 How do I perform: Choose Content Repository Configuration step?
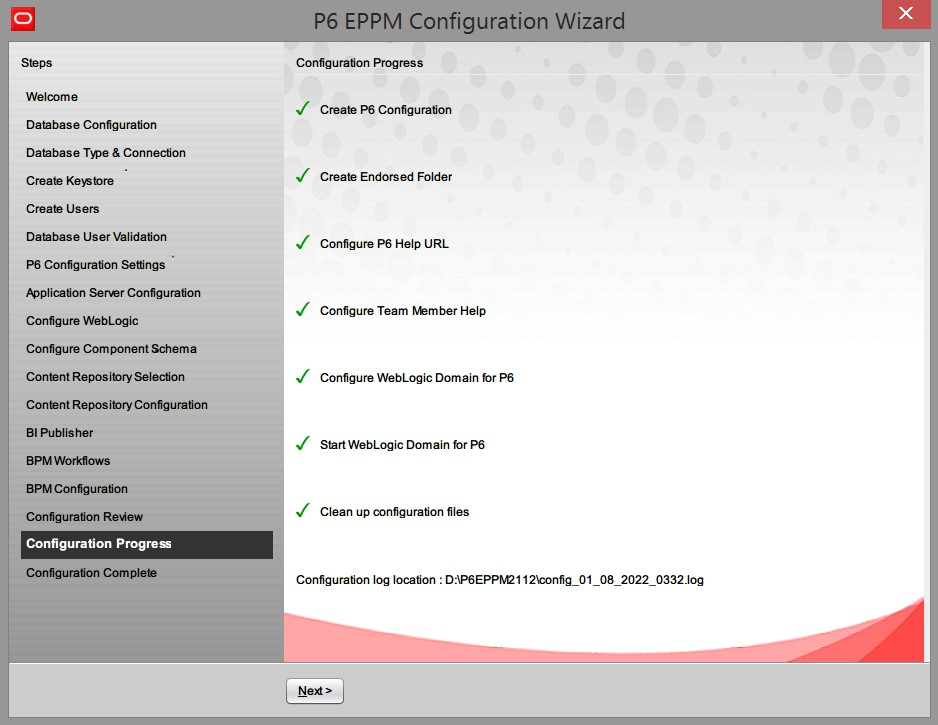pos(117,405)
